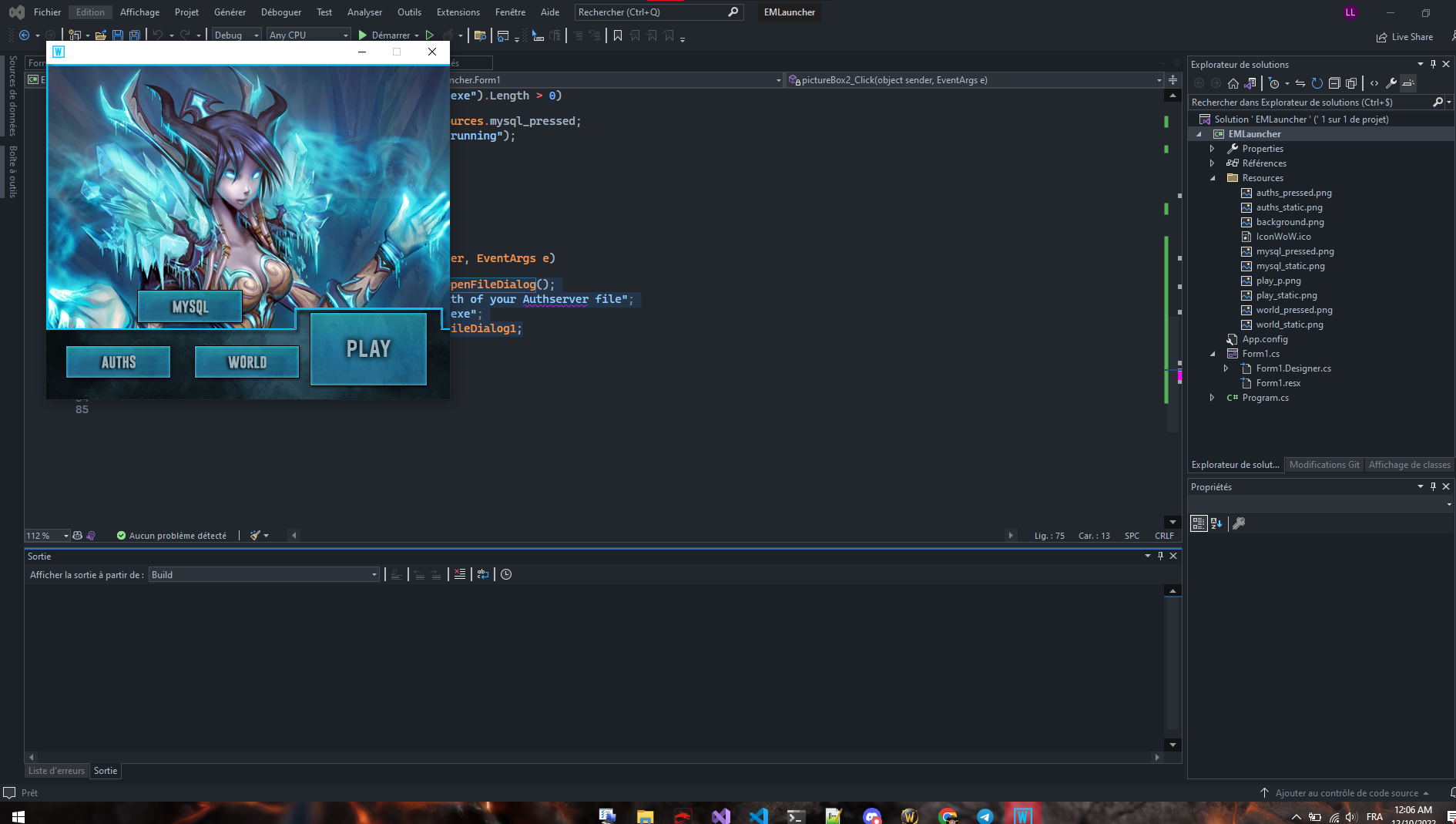This screenshot has width=1456, height=824.
Task: Open the Afficher la sortie Build dropdown
Action: coord(264,574)
